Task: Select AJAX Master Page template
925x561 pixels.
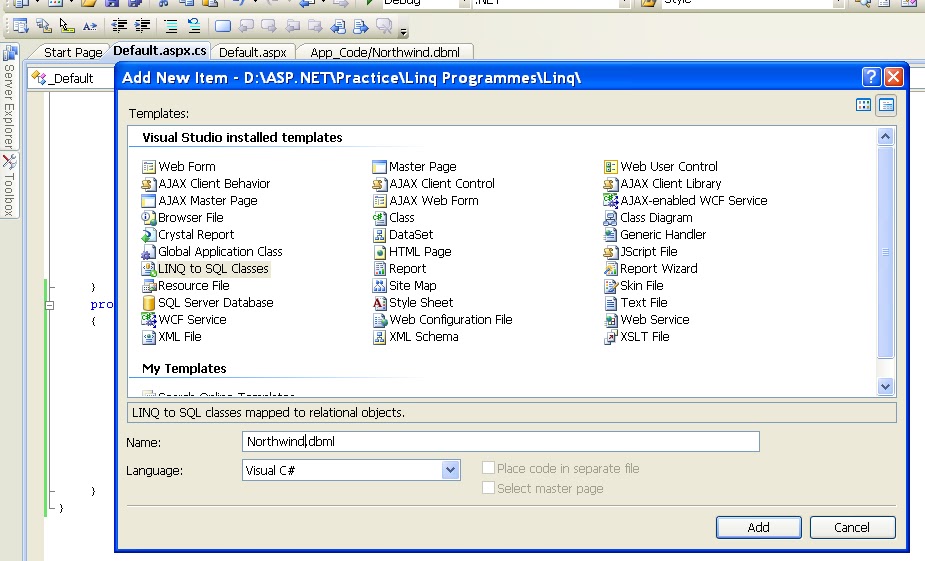Action: [199, 201]
